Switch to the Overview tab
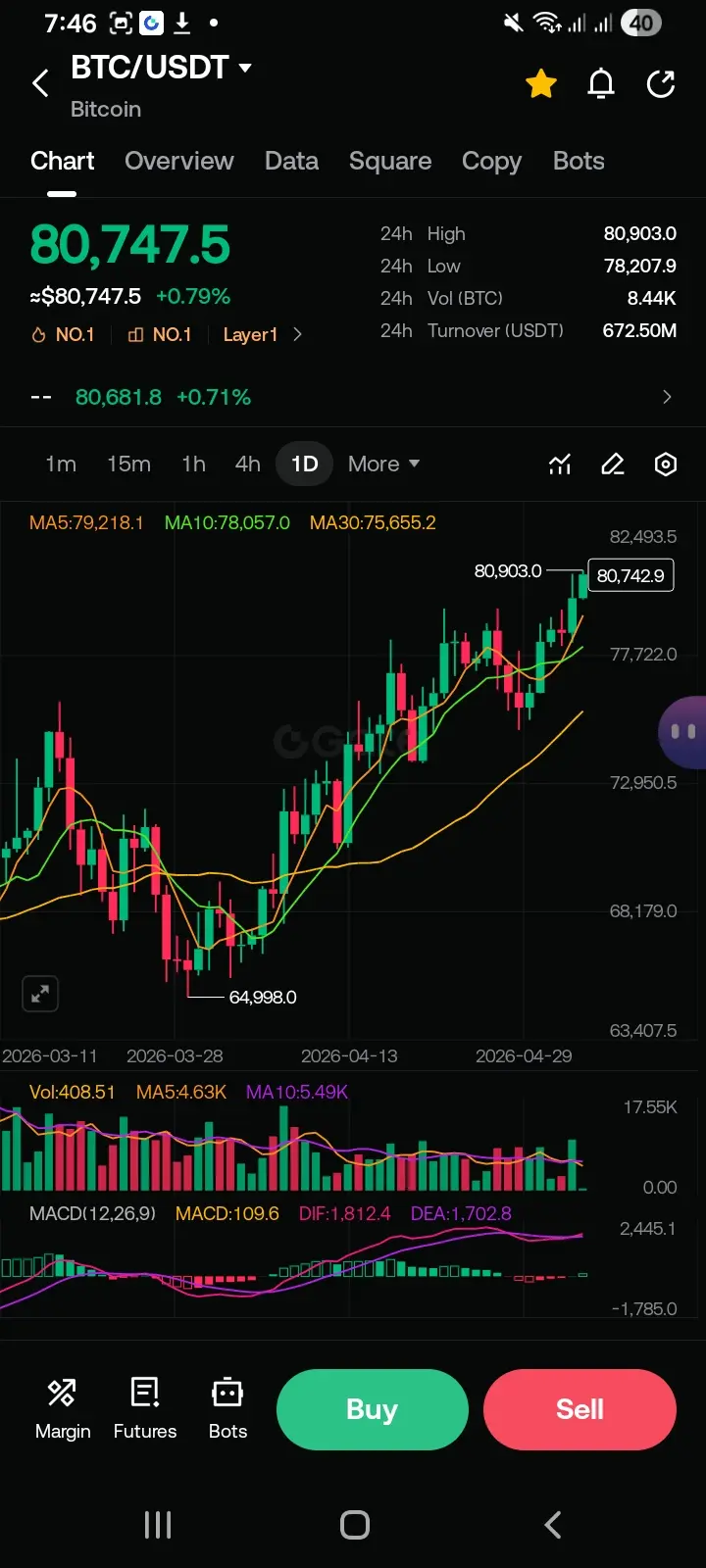Viewport: 706px width, 1568px height. point(179,161)
